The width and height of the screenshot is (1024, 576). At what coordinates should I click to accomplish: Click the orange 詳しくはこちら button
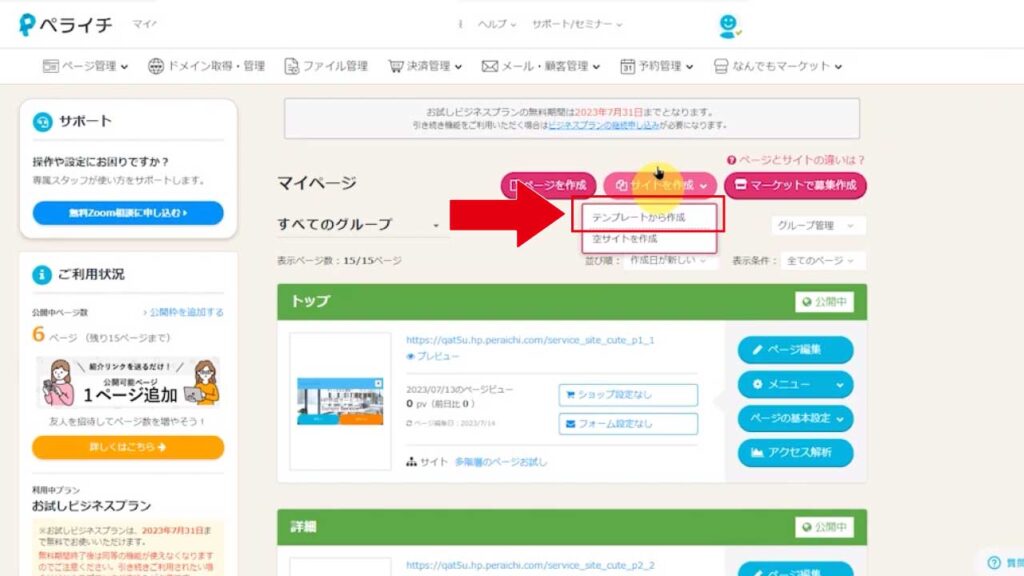click(128, 447)
